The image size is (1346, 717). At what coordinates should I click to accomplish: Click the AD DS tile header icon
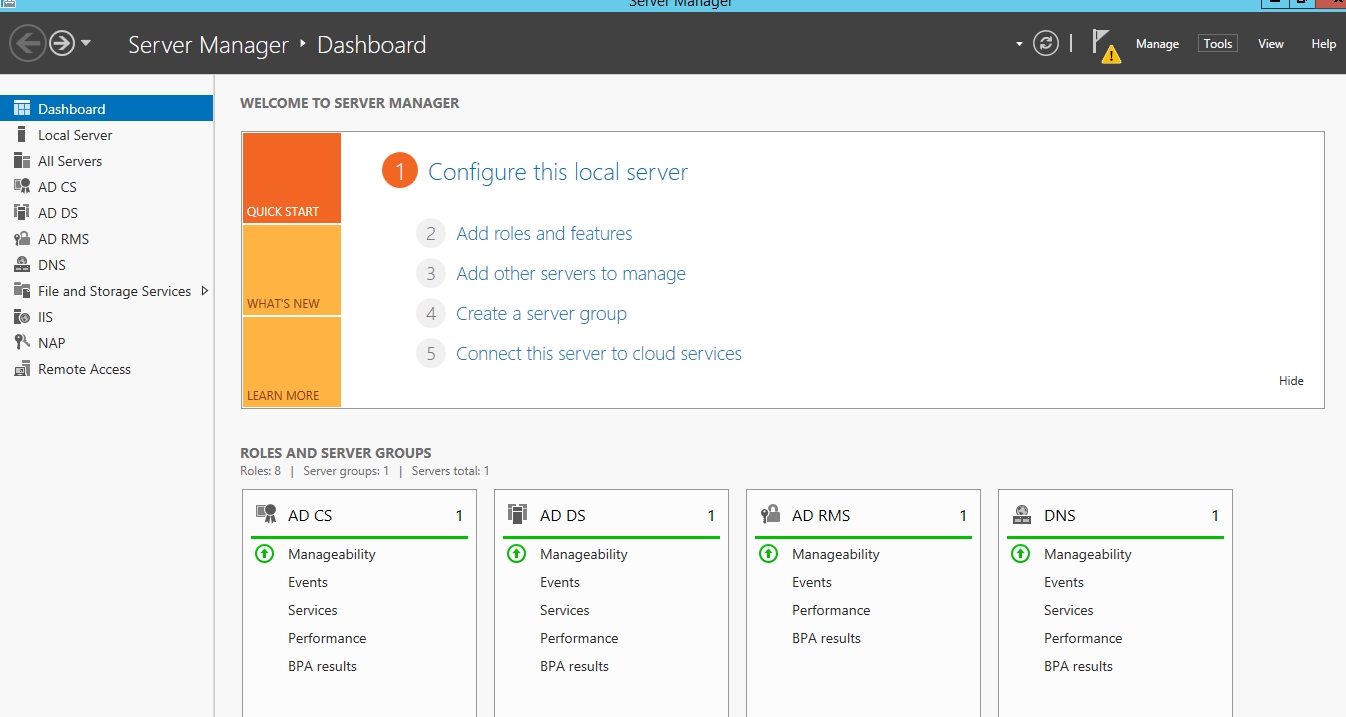[517, 514]
